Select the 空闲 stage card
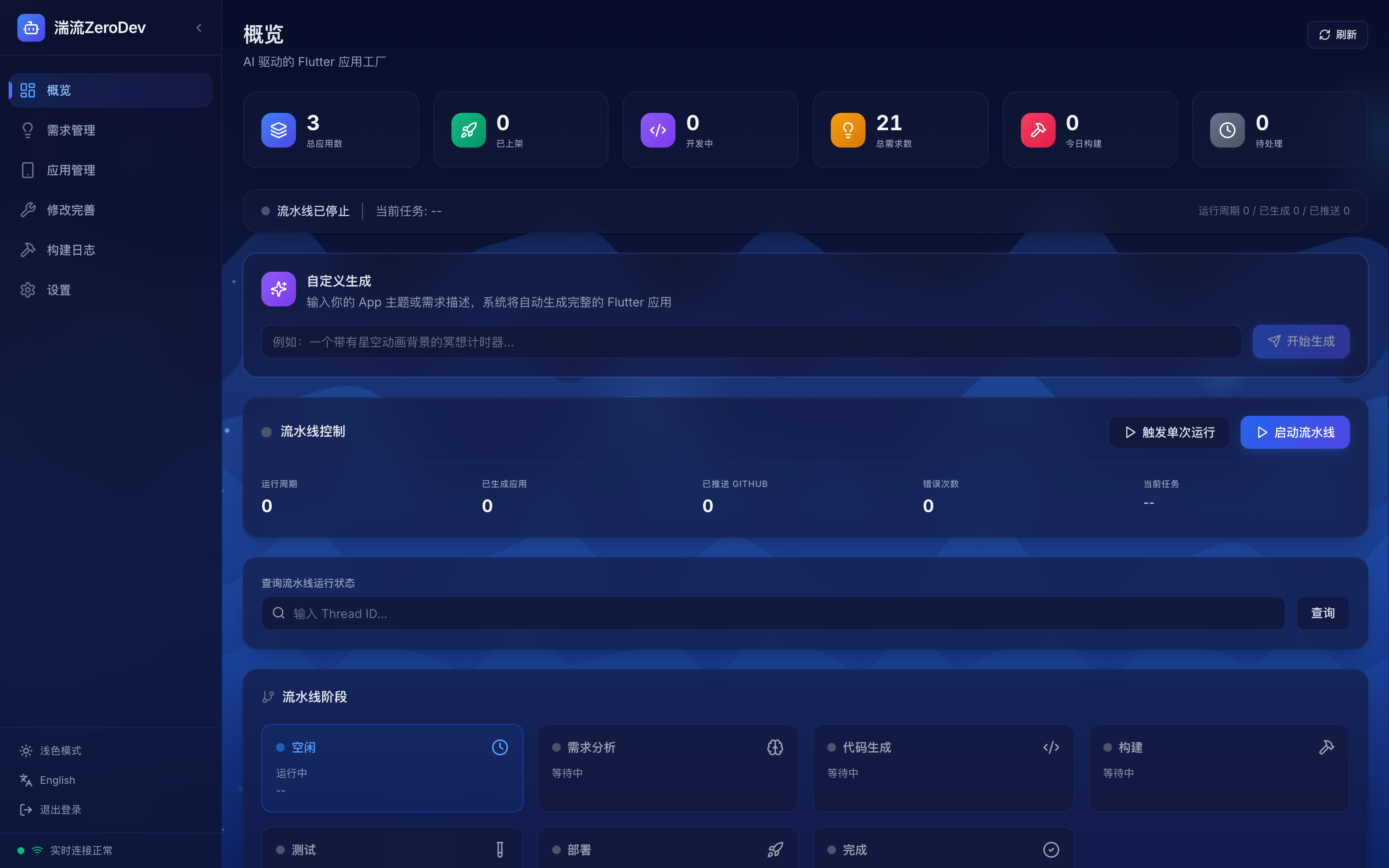Viewport: 1389px width, 868px height. tap(392, 768)
